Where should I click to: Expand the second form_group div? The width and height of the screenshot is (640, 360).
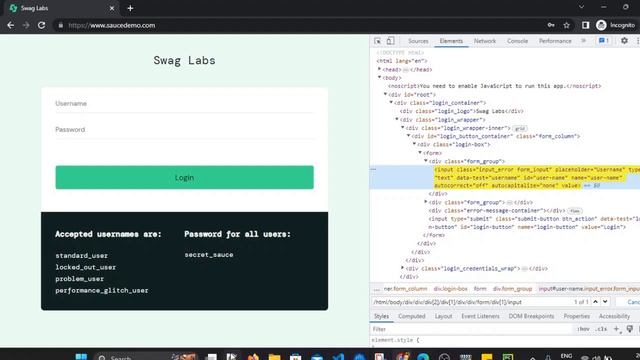tap(426, 202)
